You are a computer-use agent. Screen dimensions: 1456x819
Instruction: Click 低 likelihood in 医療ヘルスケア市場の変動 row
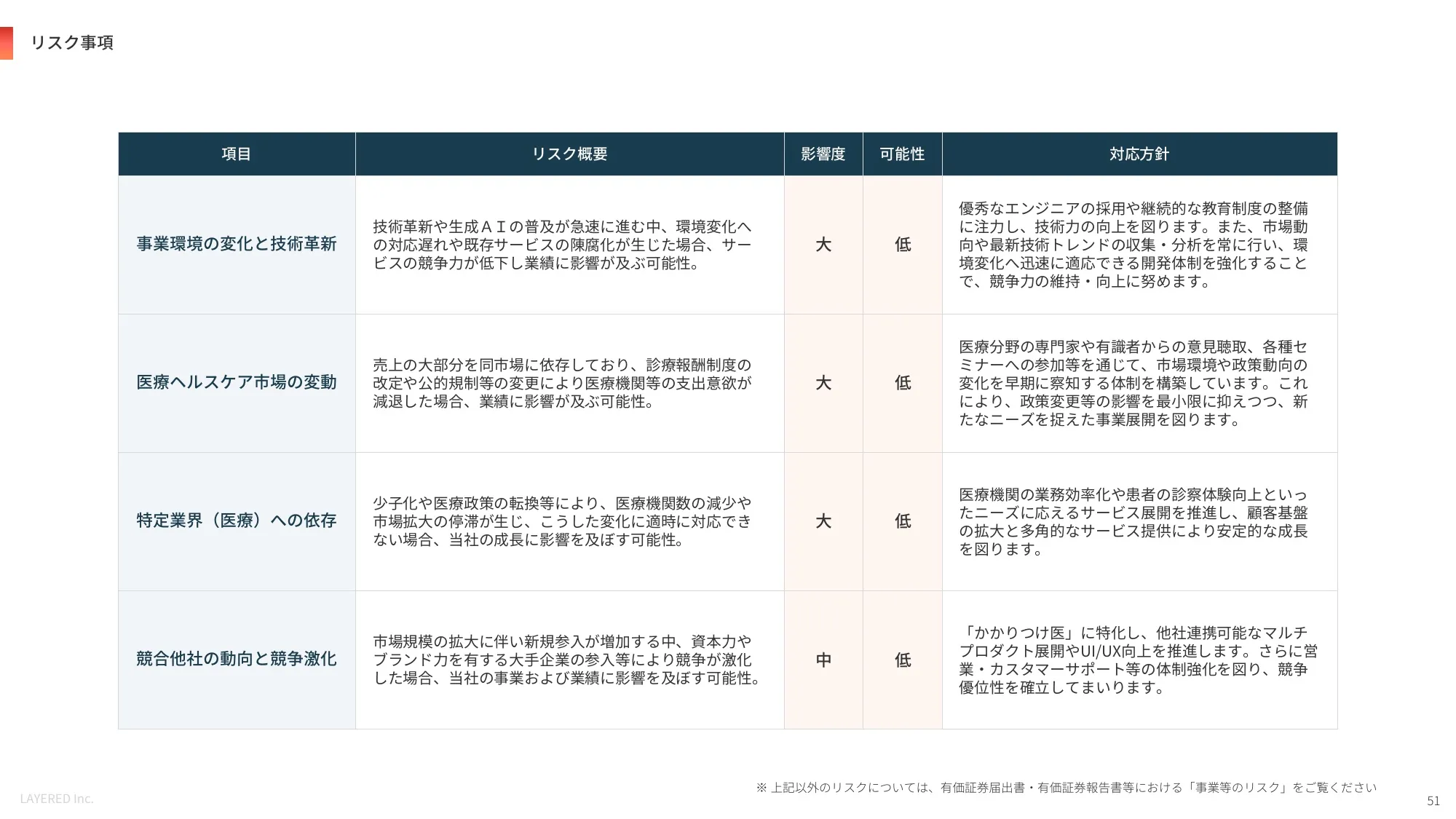[x=903, y=383]
